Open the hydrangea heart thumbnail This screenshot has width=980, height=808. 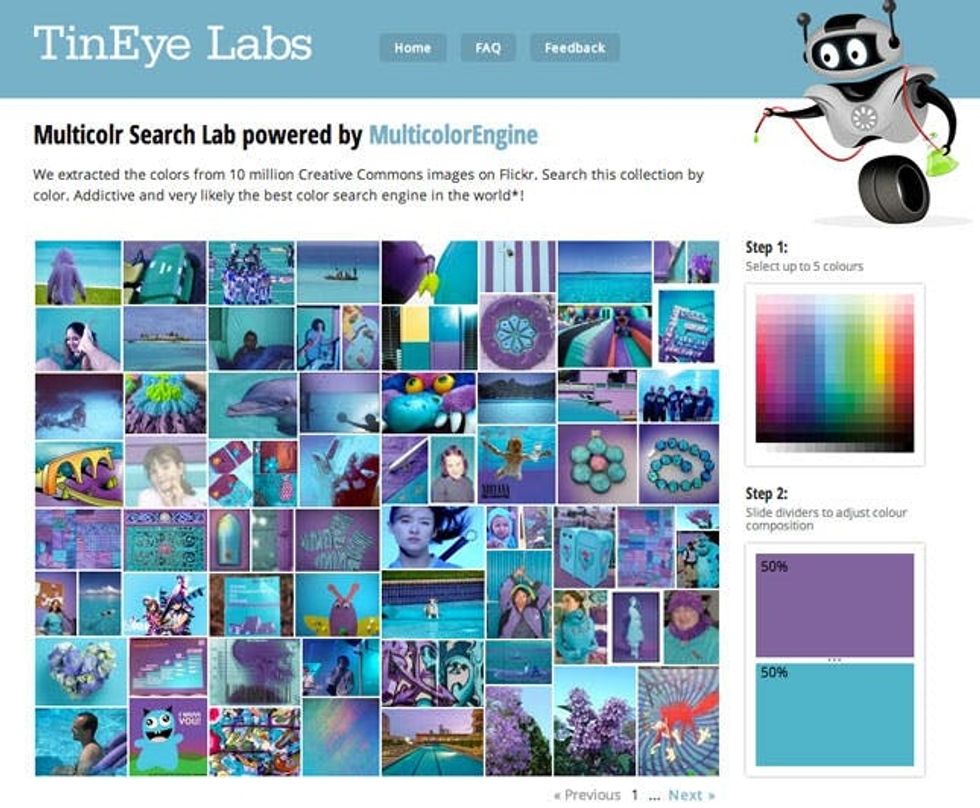click(81, 671)
